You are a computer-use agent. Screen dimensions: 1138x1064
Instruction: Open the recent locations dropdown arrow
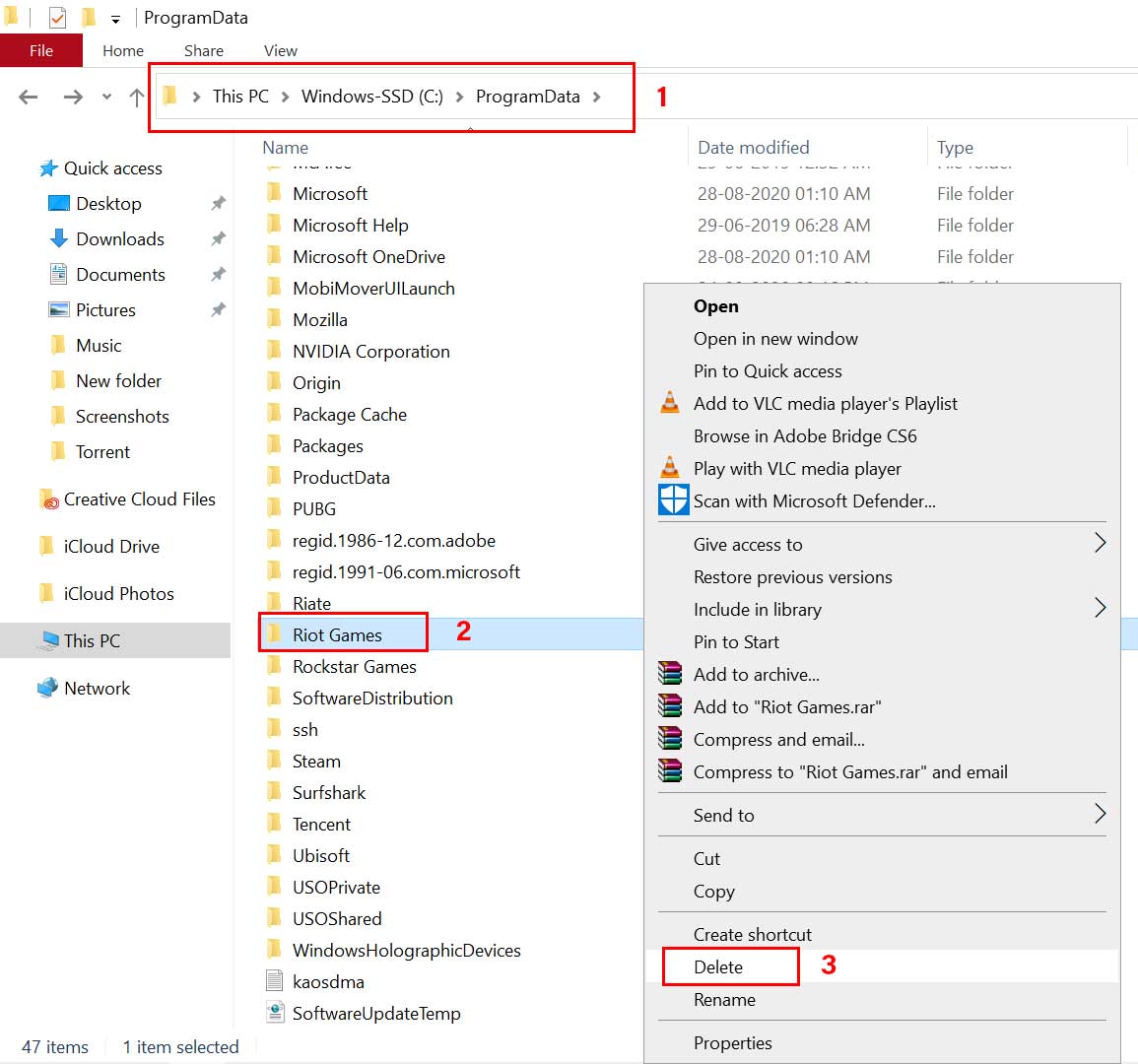pos(106,97)
